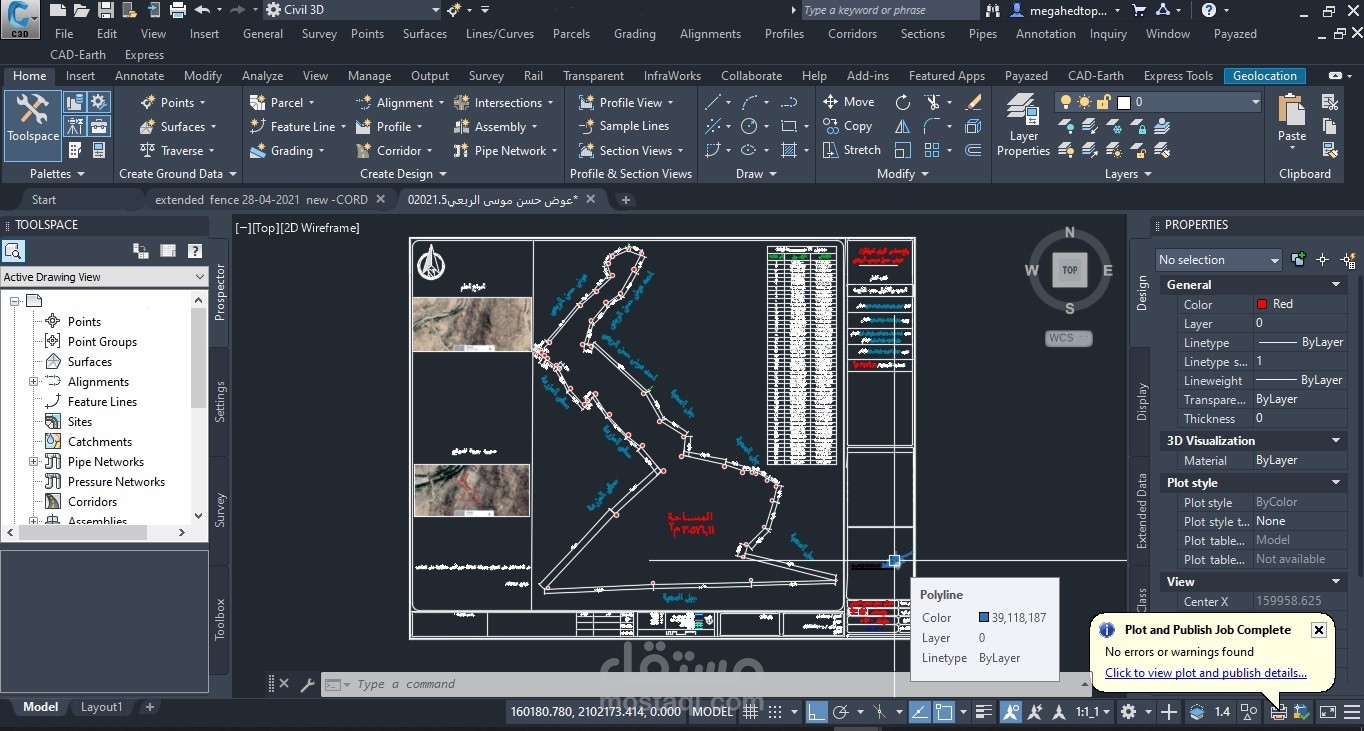Click the WCS button under ViewCube
1364x731 pixels.
pyautogui.click(x=1068, y=338)
